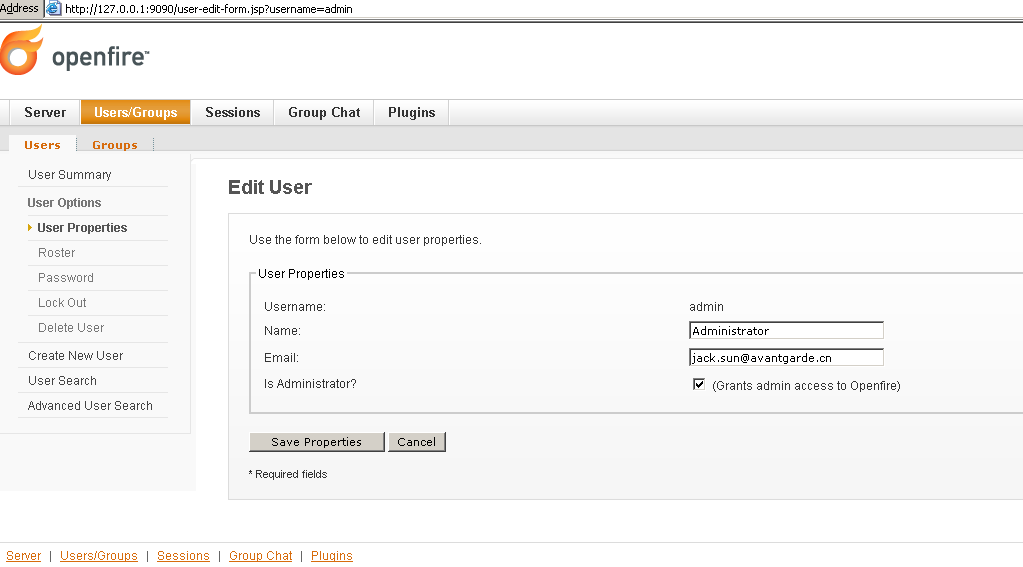This screenshot has width=1023, height=567.
Task: Open the Roster sidebar item
Action: pyautogui.click(x=57, y=253)
